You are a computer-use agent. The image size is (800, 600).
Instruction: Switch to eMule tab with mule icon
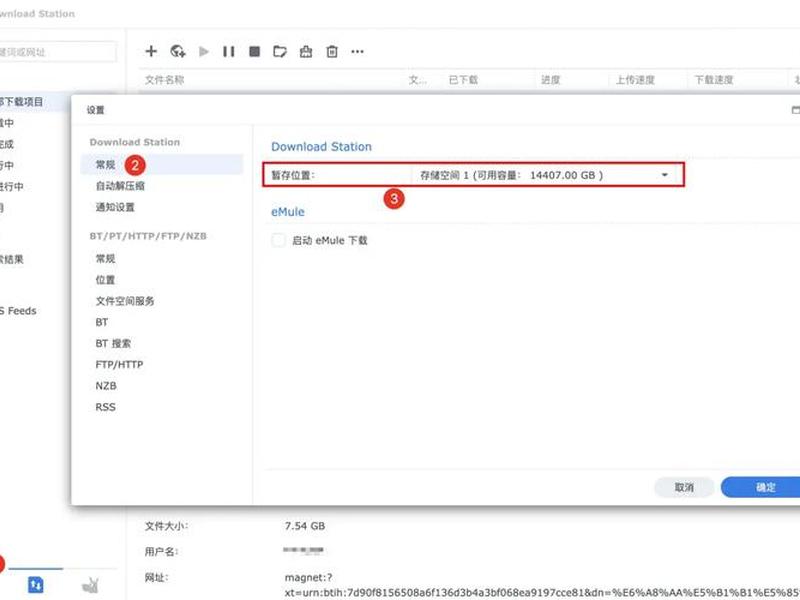click(90, 585)
